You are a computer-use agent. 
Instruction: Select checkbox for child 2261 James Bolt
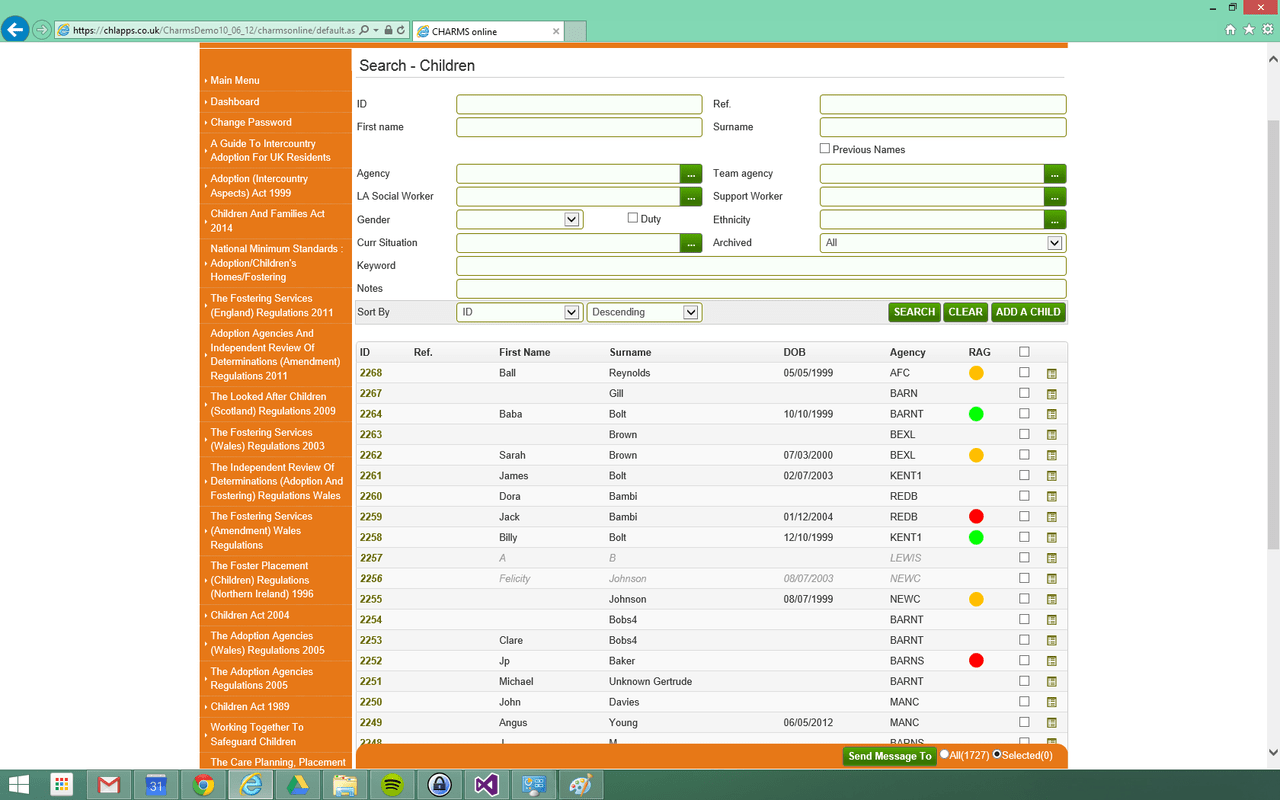(1024, 475)
